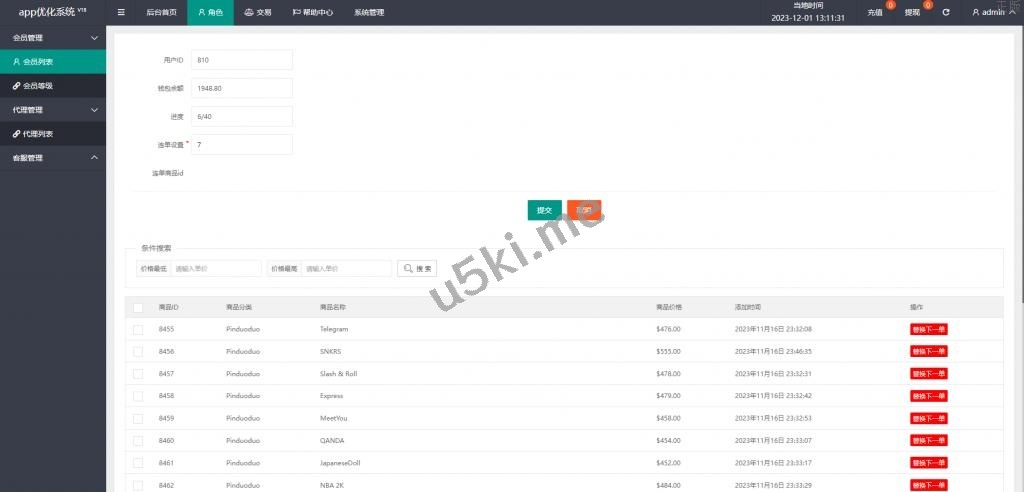Switch to the 交易 top navigation tab
The image size is (1024, 492).
pyautogui.click(x=258, y=13)
